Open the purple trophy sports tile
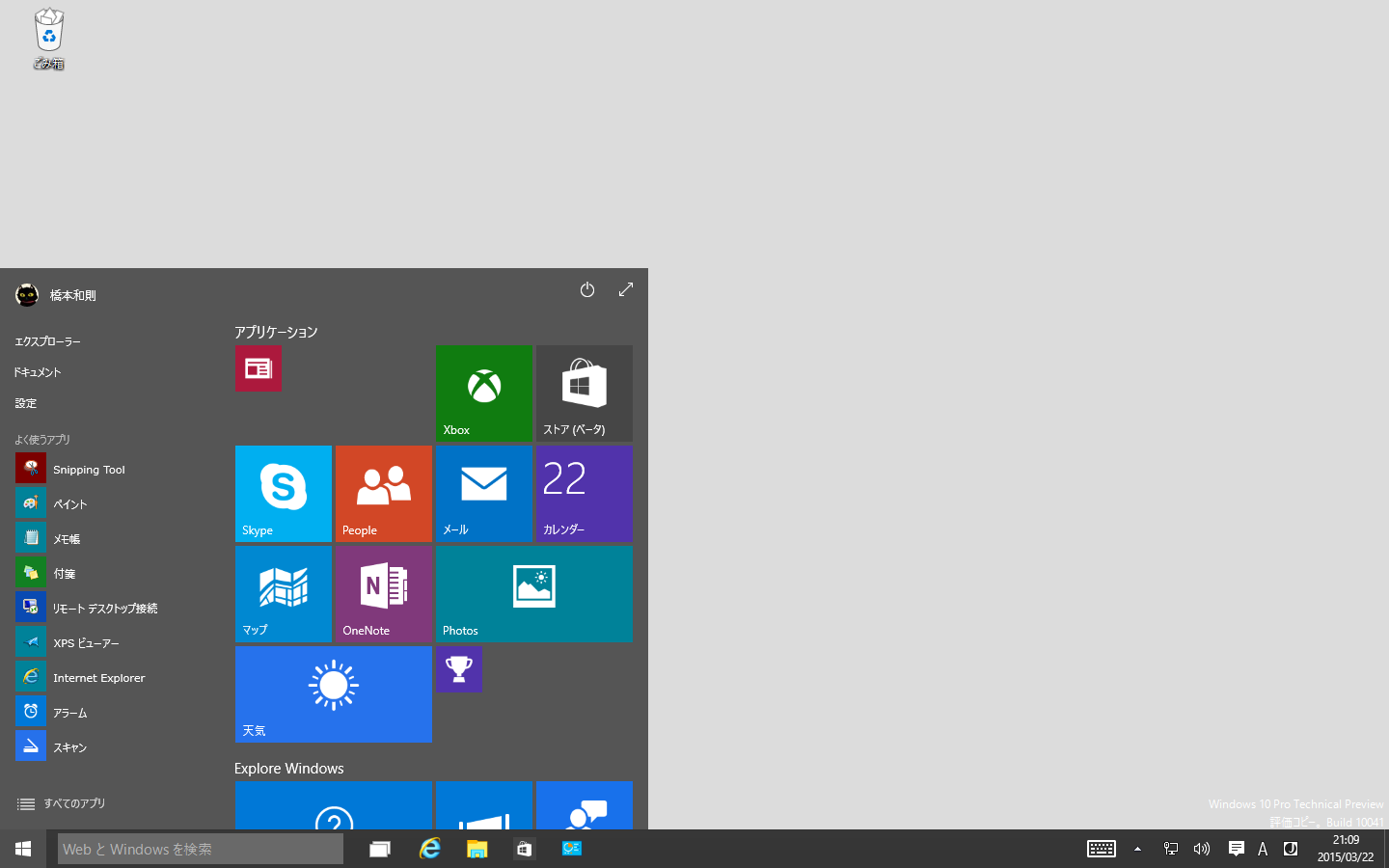Viewport: 1389px width, 868px height. pyautogui.click(x=458, y=669)
